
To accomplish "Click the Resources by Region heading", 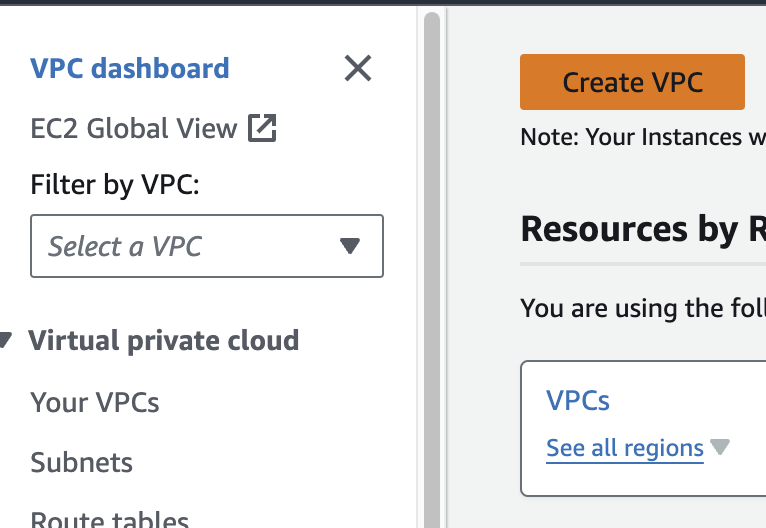I will pyautogui.click(x=642, y=230).
